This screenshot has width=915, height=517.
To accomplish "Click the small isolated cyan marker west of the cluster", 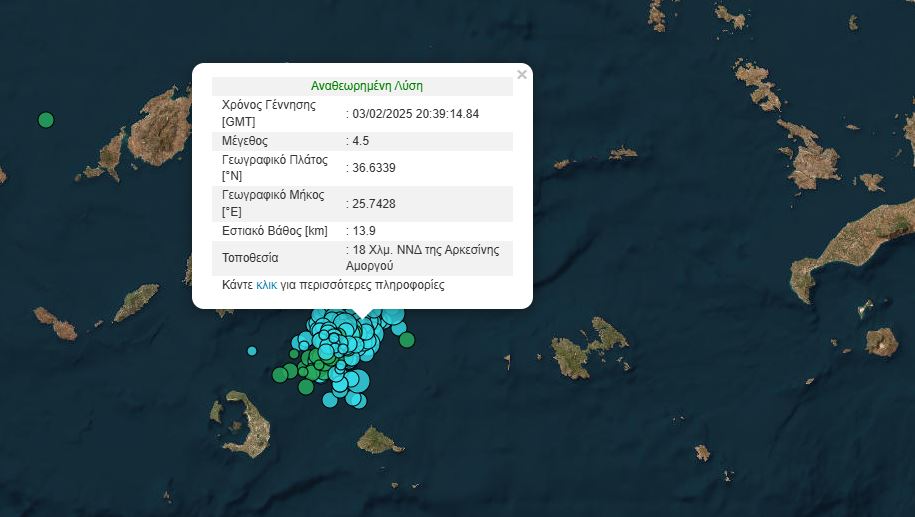I will coord(252,351).
